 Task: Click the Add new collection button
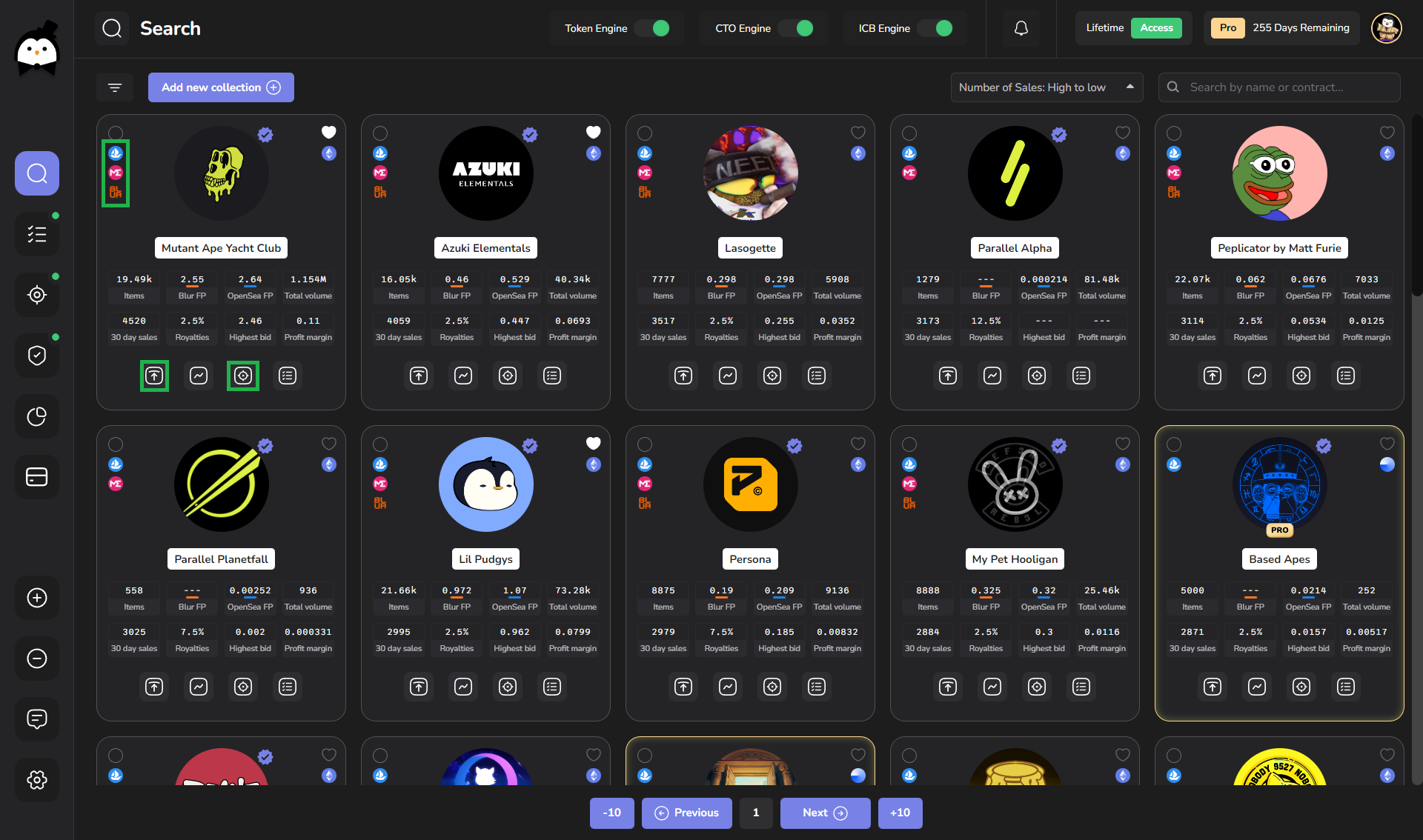pyautogui.click(x=221, y=87)
